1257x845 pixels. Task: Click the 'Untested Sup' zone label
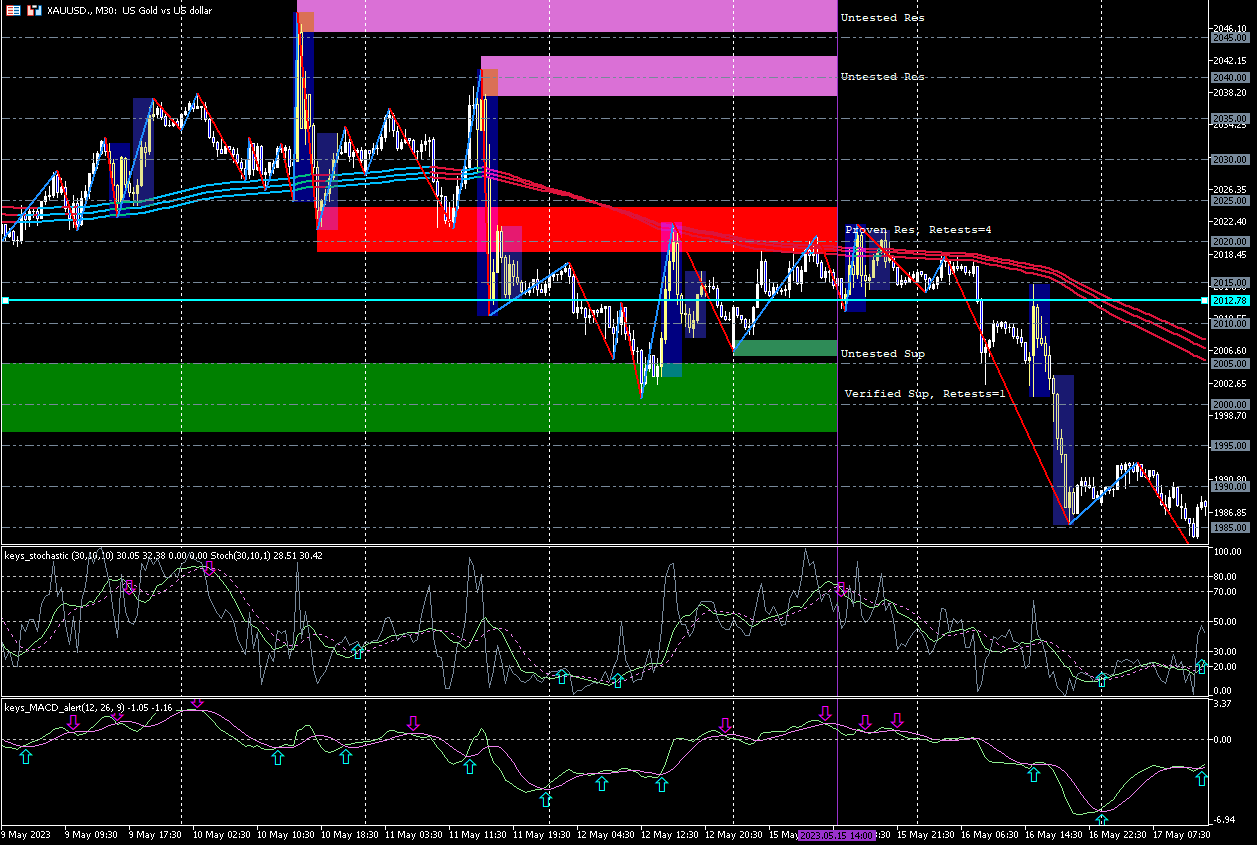(x=882, y=354)
